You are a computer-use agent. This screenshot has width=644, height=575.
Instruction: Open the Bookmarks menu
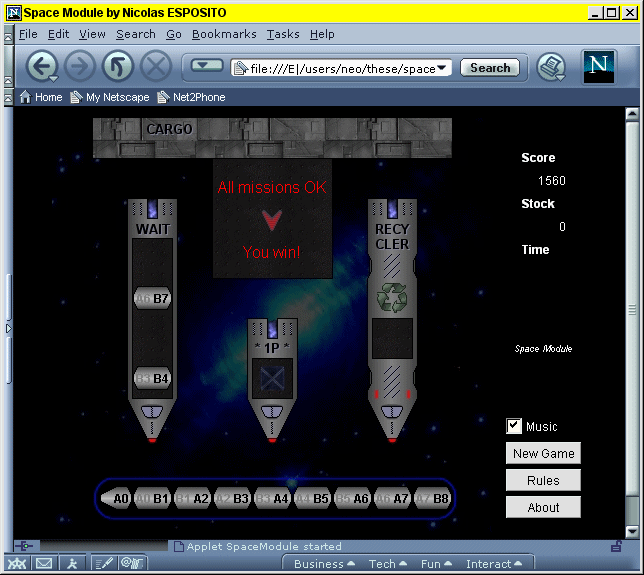(224, 34)
